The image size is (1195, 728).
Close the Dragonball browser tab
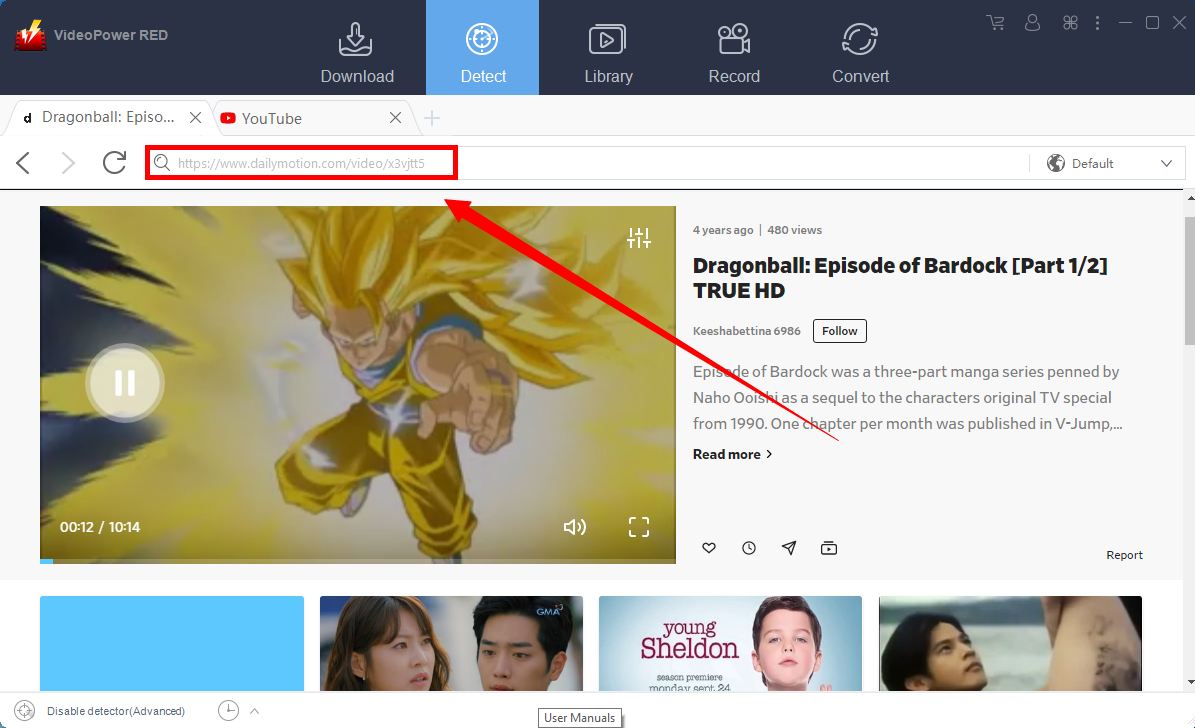[x=195, y=117]
